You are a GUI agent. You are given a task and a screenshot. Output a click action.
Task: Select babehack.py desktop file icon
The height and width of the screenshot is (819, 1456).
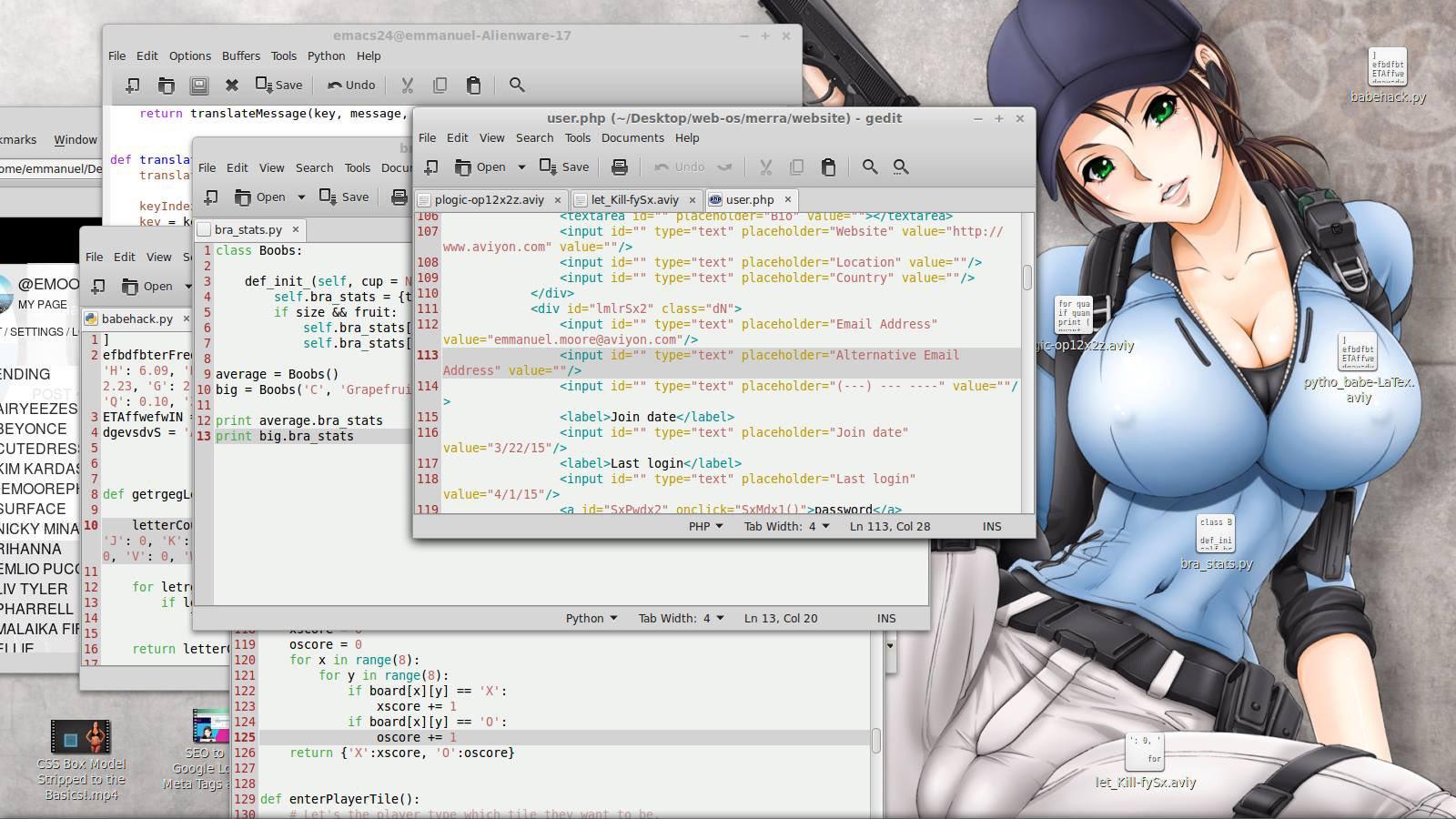(1388, 76)
